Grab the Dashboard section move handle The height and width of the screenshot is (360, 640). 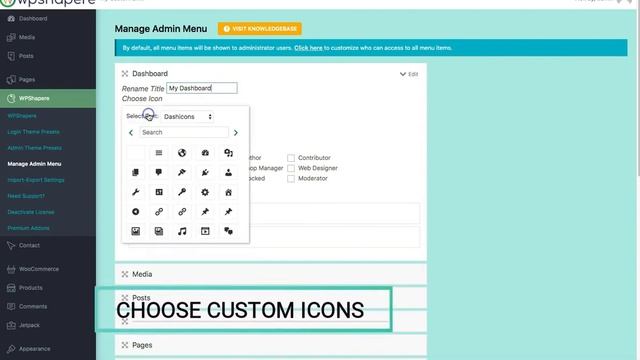click(x=125, y=73)
